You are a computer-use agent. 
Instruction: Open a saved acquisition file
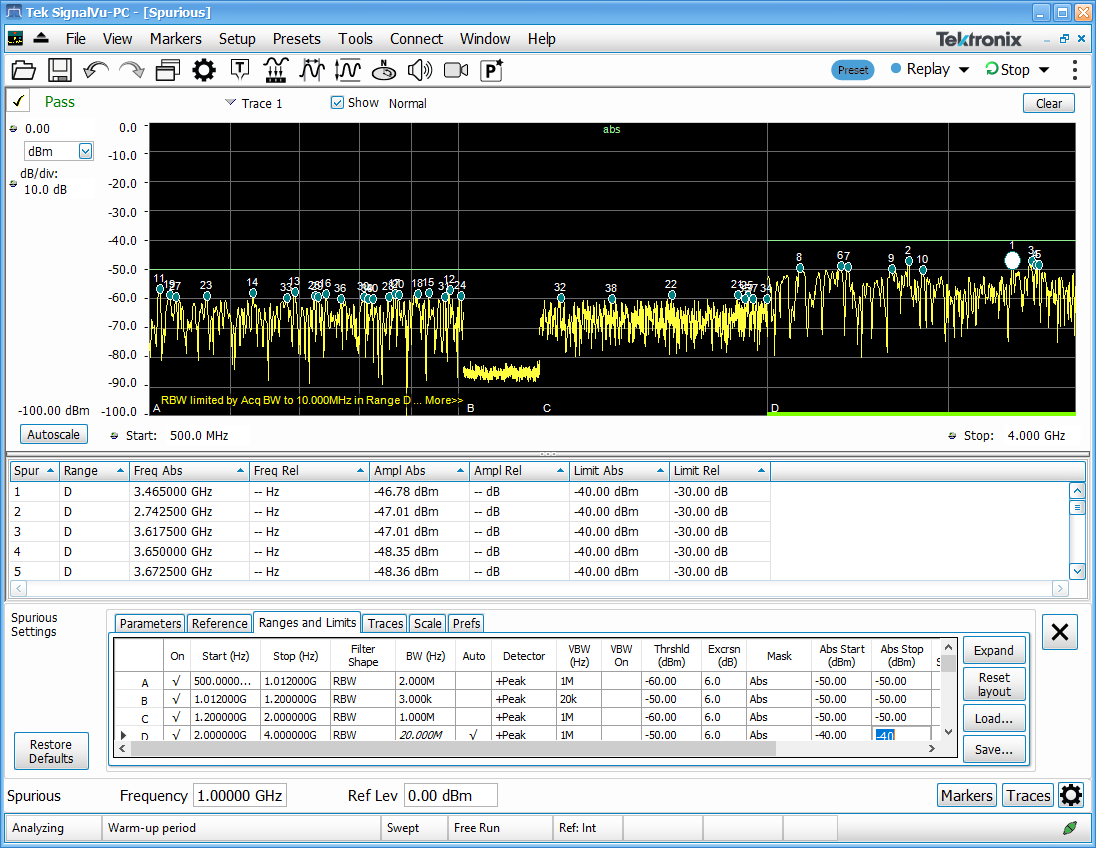pyautogui.click(x=24, y=70)
